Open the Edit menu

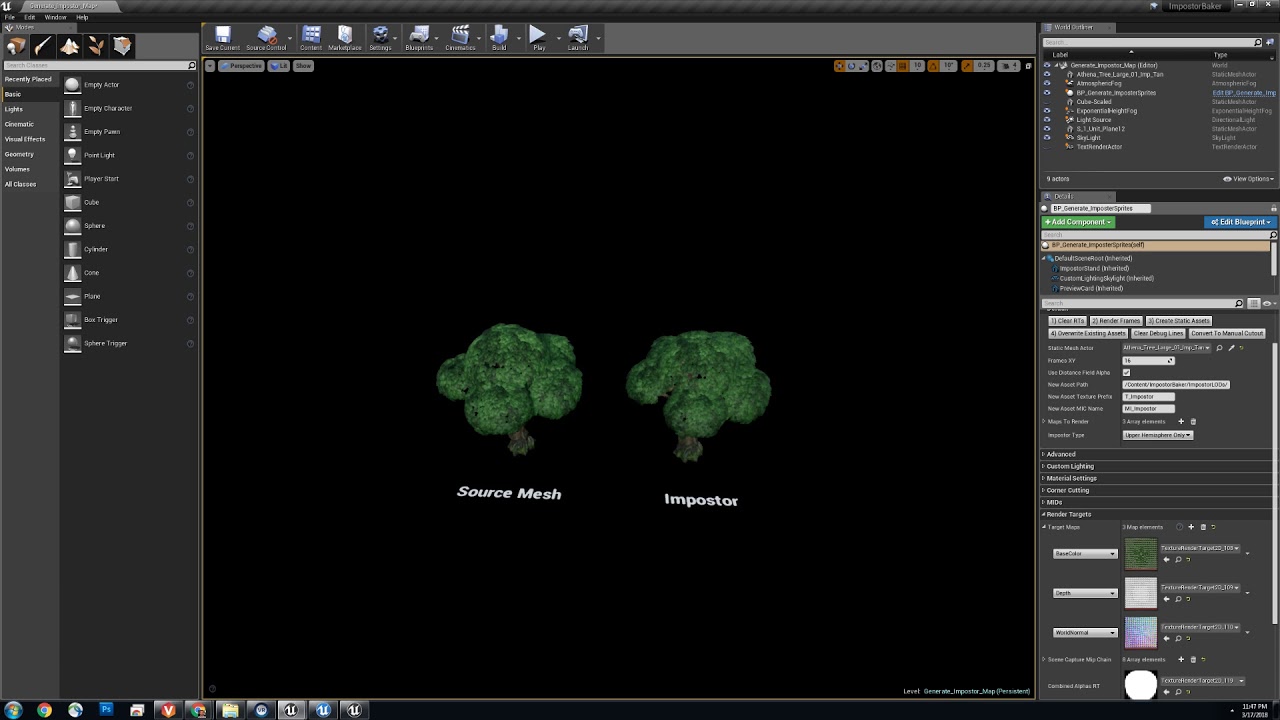(x=30, y=17)
